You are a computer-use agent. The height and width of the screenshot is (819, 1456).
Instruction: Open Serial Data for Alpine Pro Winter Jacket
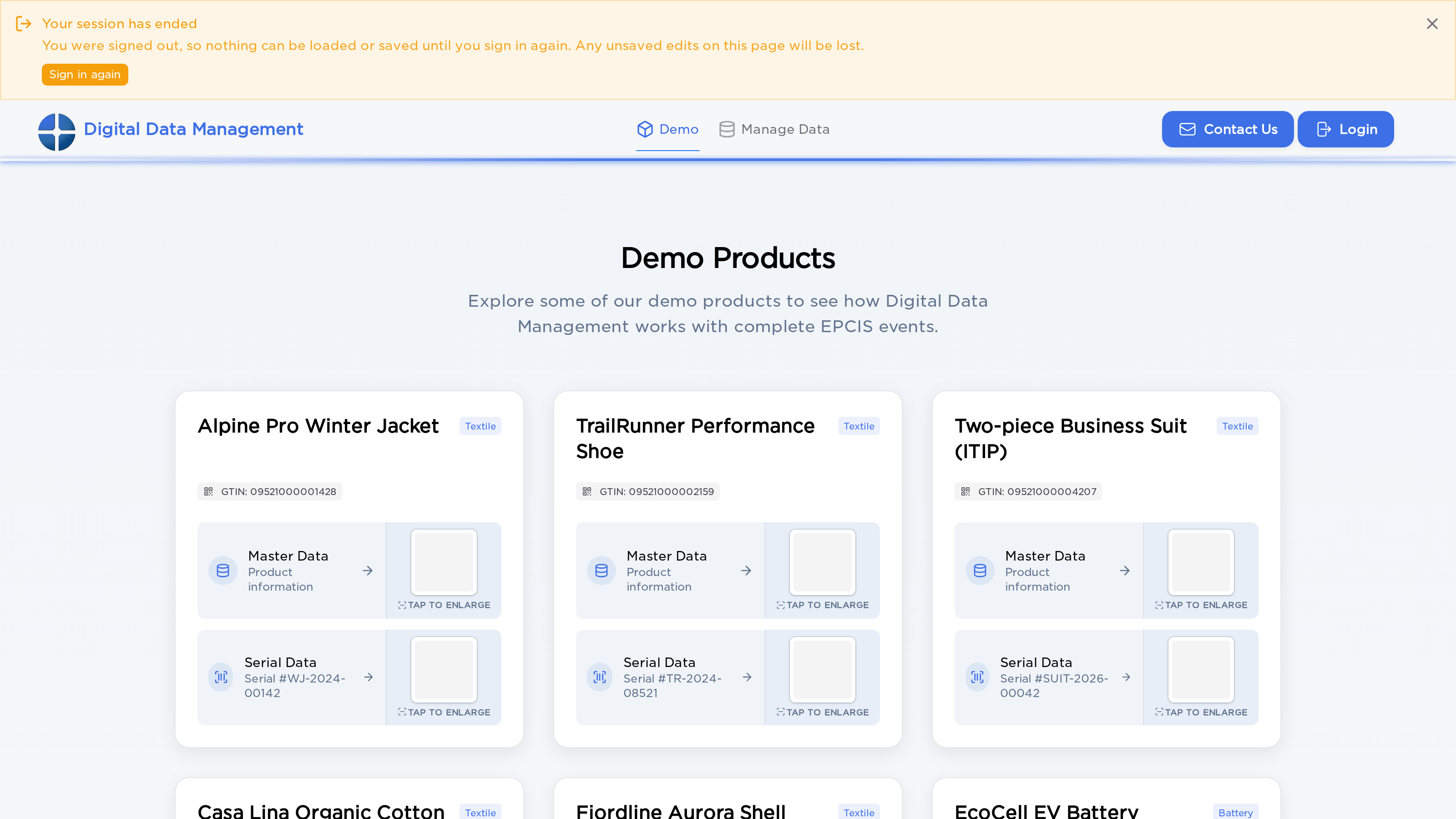point(292,677)
